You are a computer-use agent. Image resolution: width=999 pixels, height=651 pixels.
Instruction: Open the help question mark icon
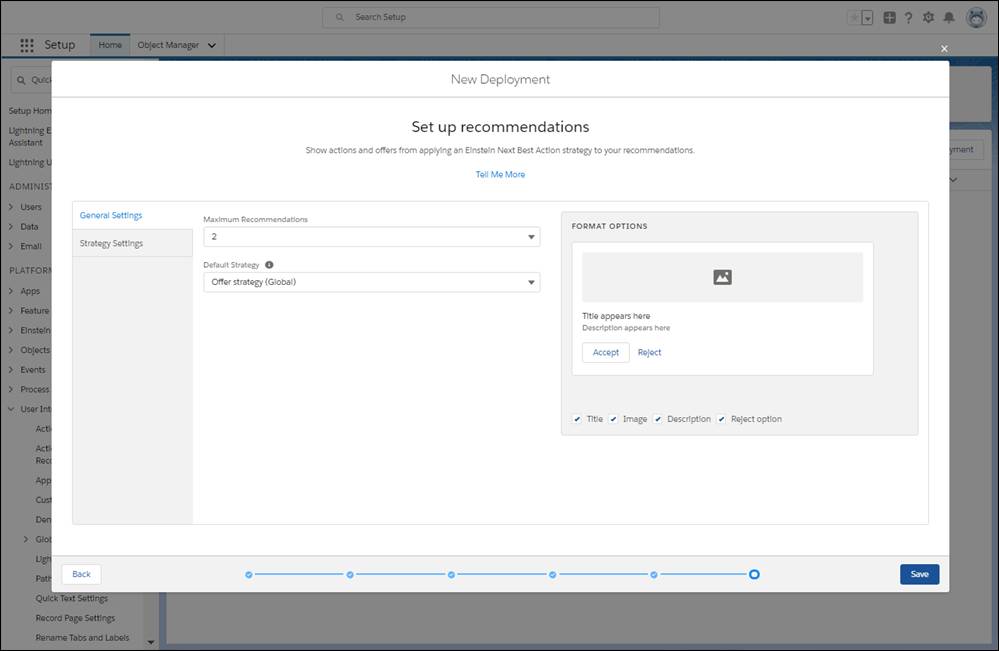(x=909, y=18)
